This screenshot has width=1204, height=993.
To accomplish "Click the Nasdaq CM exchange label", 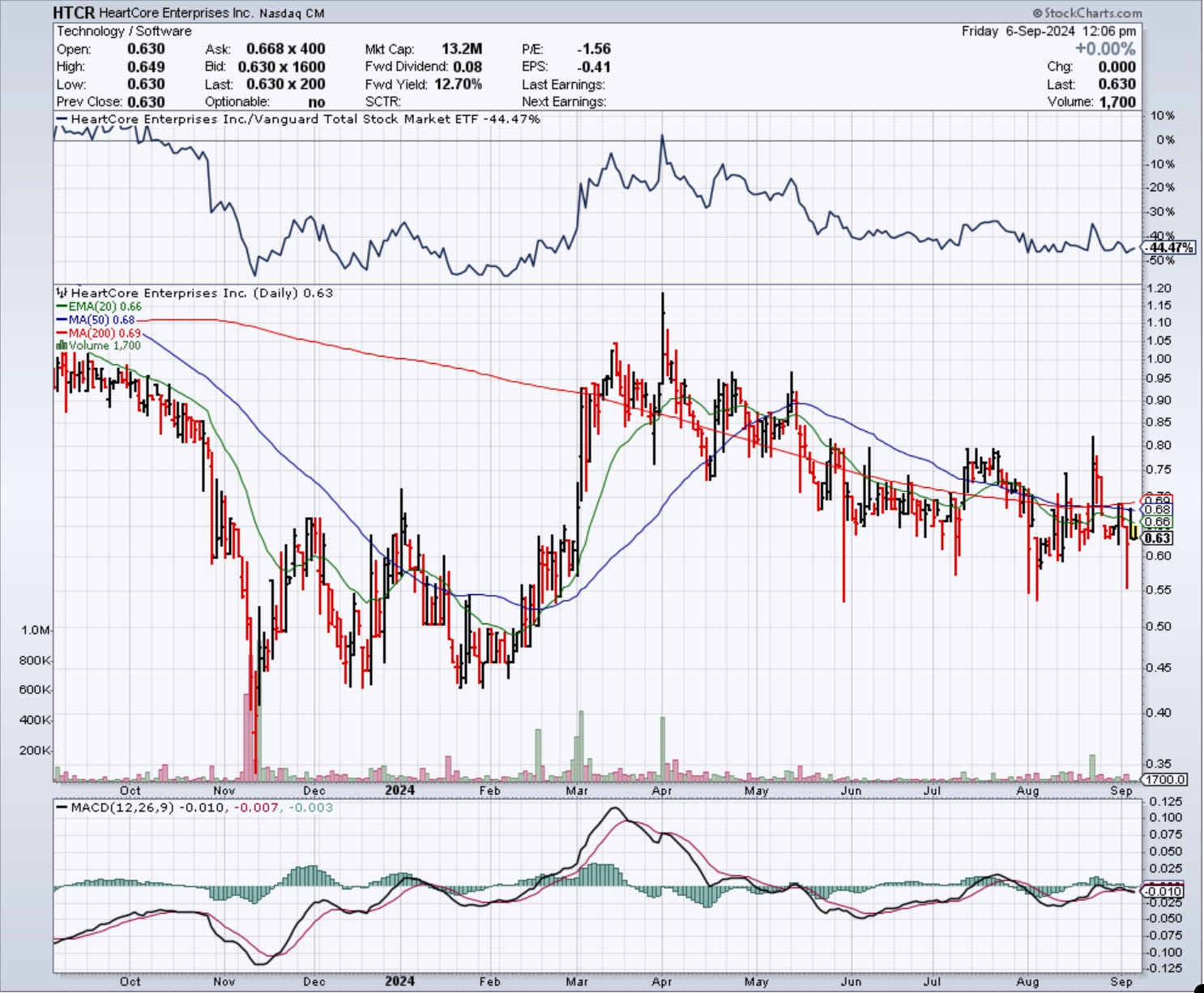I will tap(292, 14).
